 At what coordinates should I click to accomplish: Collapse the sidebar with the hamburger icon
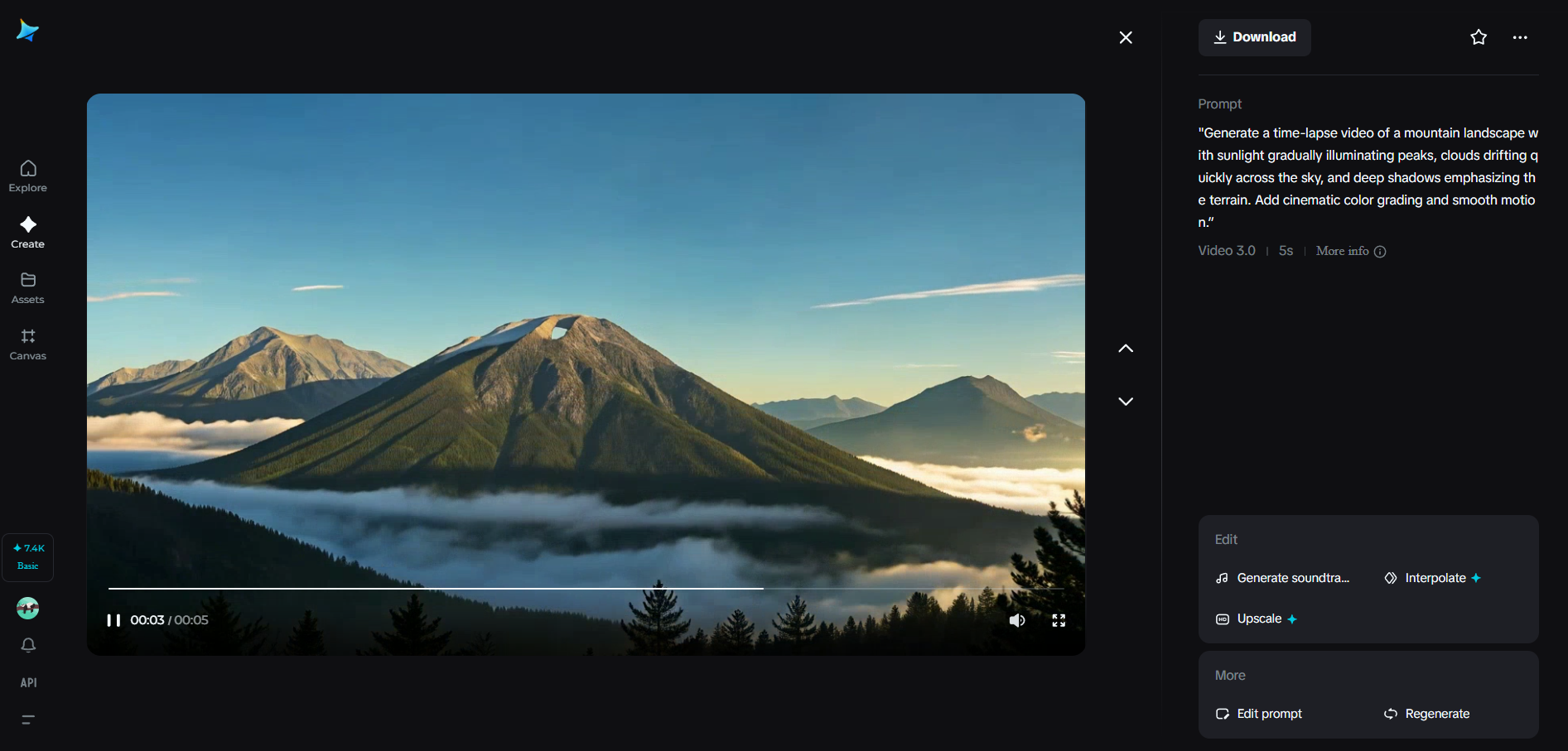coord(27,720)
